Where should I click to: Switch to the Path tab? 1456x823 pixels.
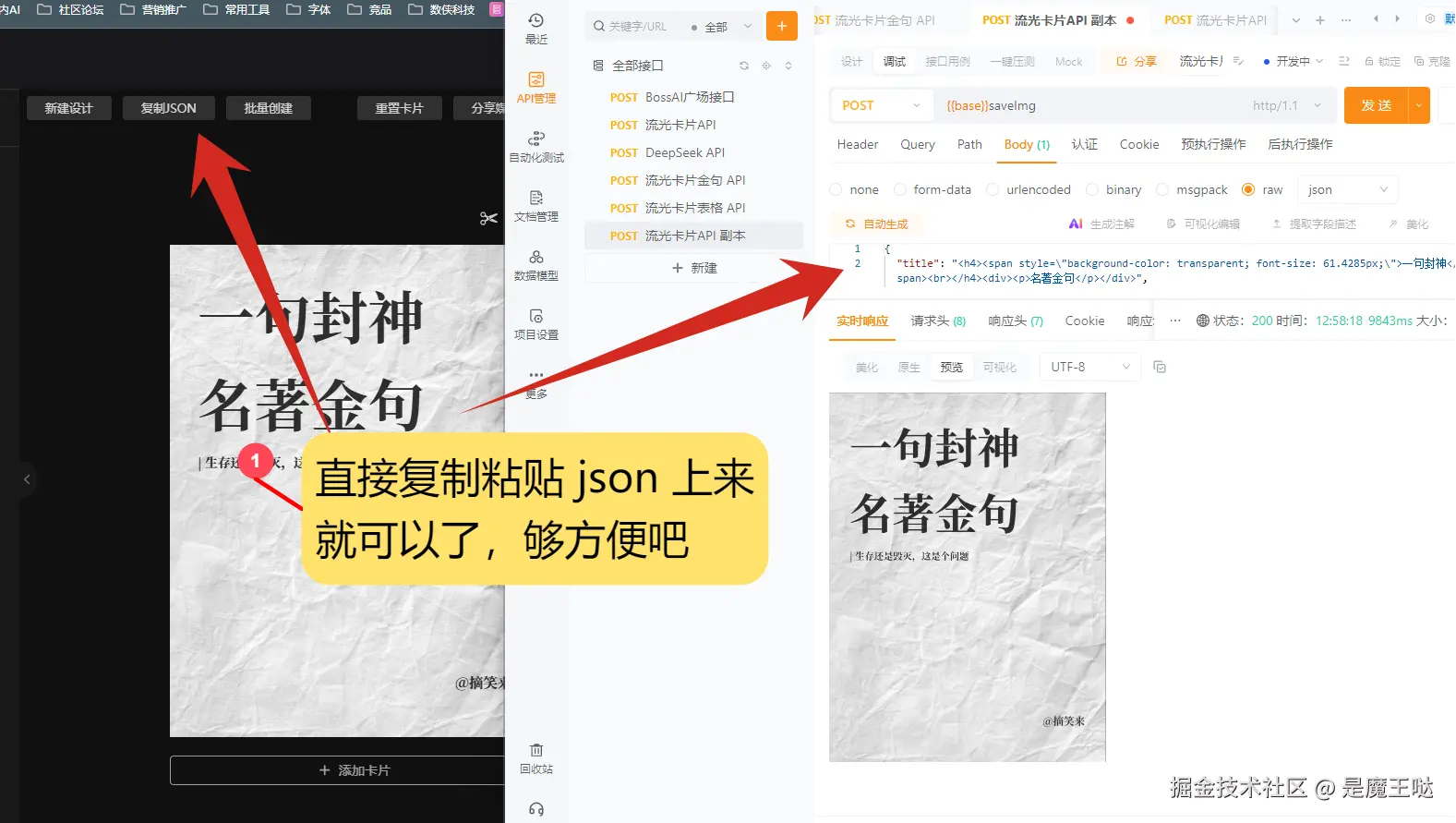point(969,144)
